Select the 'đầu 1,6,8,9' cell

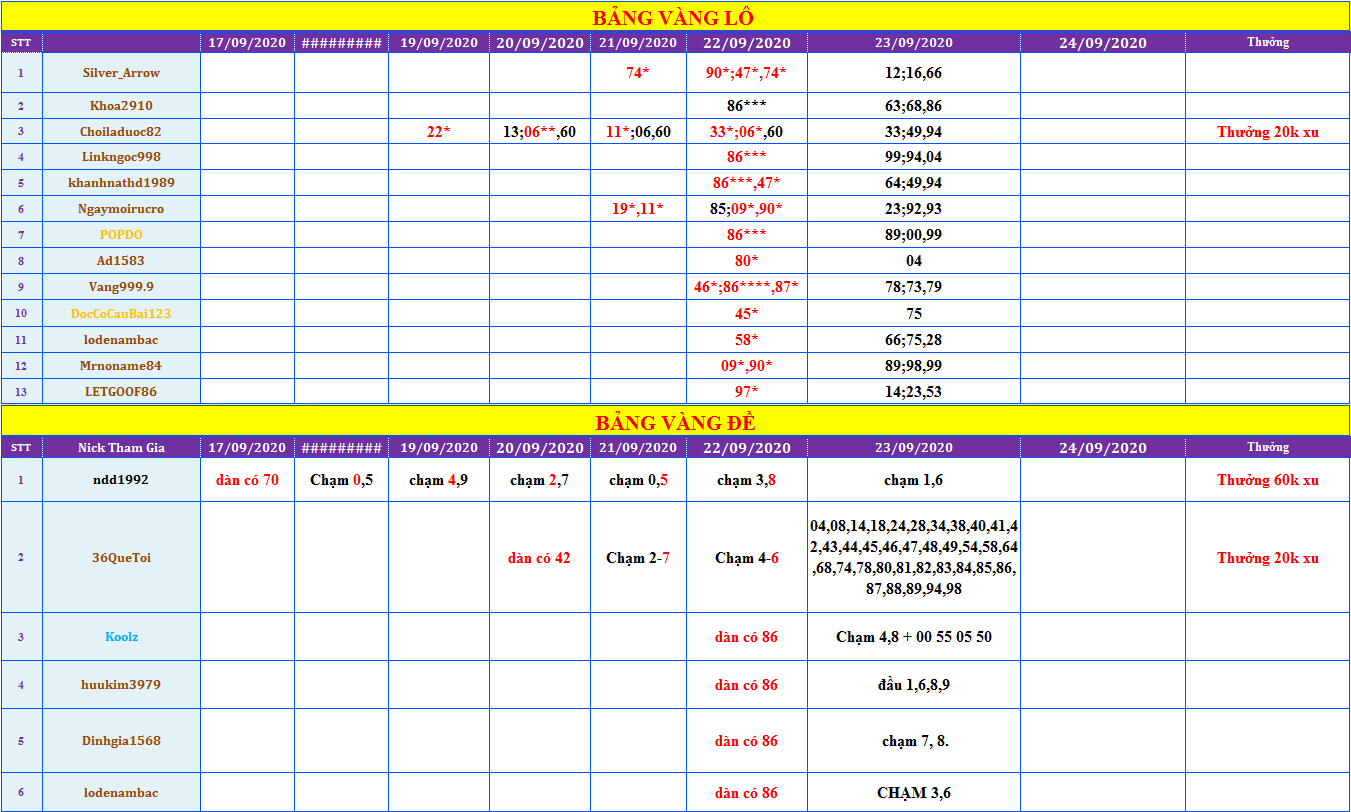click(x=913, y=686)
